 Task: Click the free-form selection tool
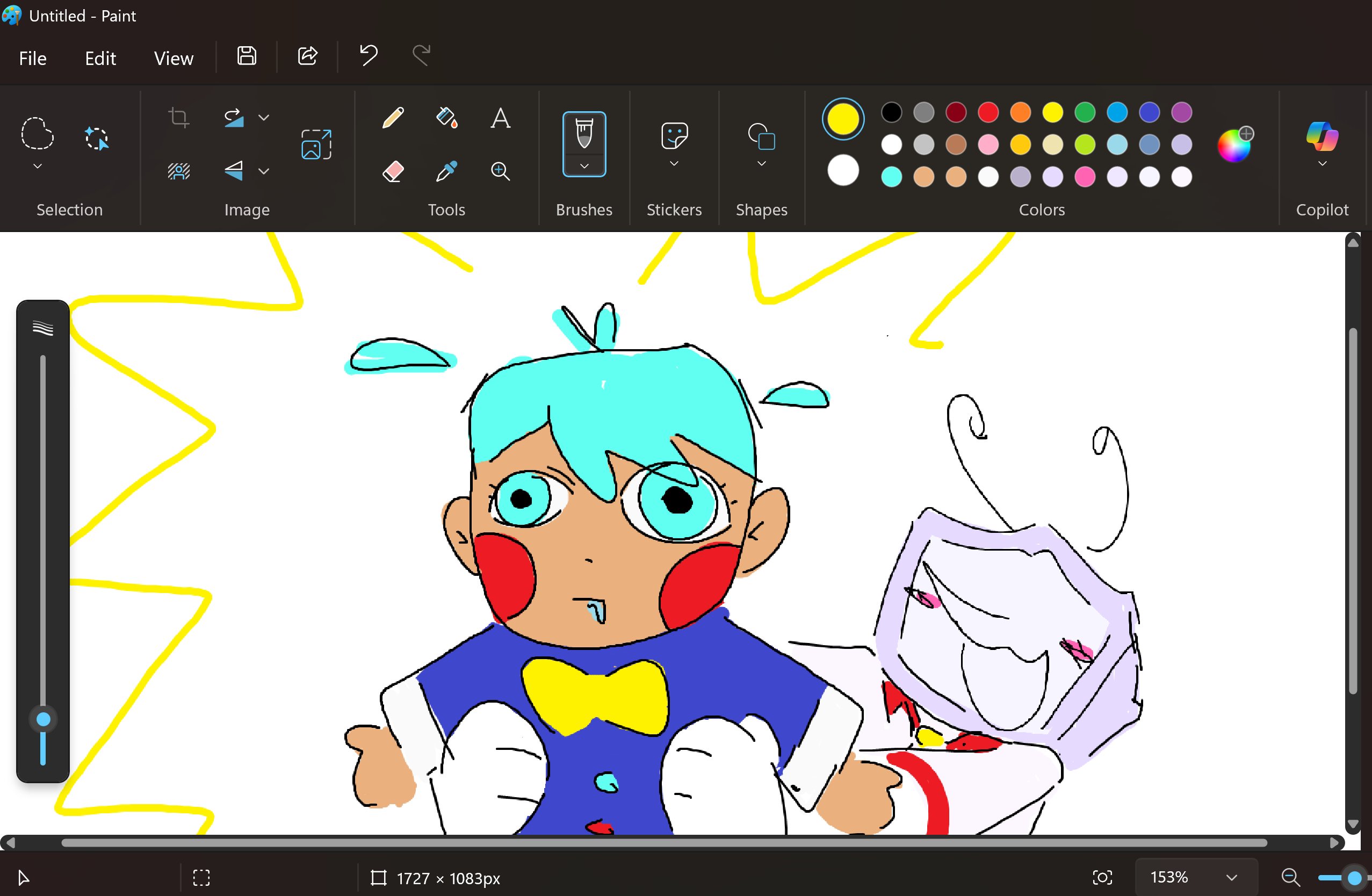click(38, 134)
